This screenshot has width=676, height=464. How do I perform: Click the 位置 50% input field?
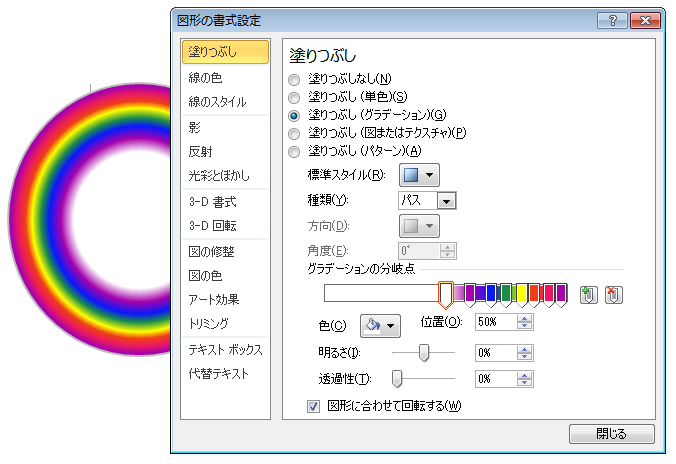point(496,322)
